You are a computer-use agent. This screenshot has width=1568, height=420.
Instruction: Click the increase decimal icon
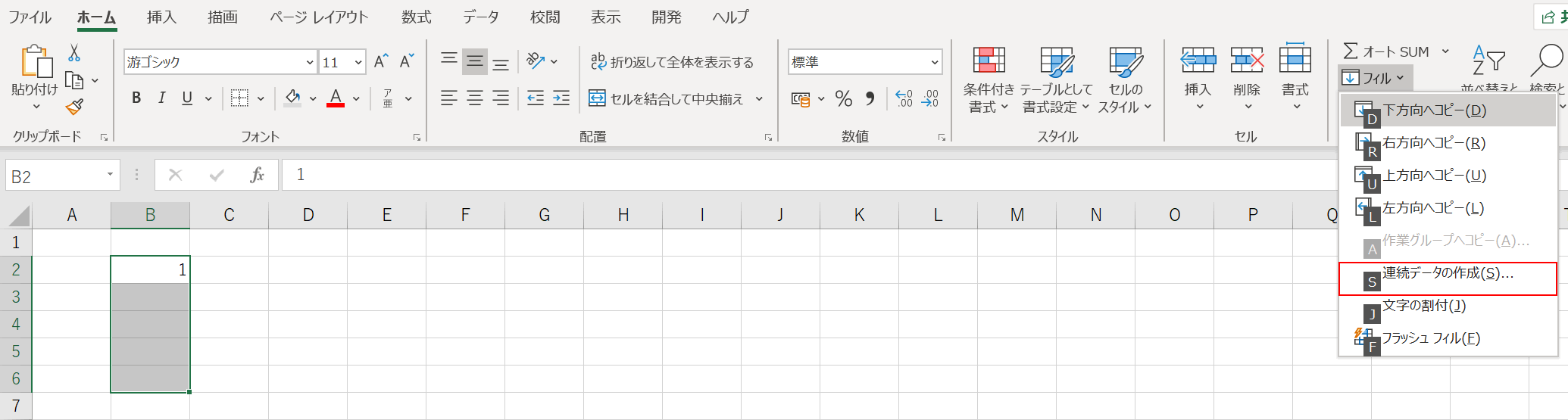click(904, 98)
